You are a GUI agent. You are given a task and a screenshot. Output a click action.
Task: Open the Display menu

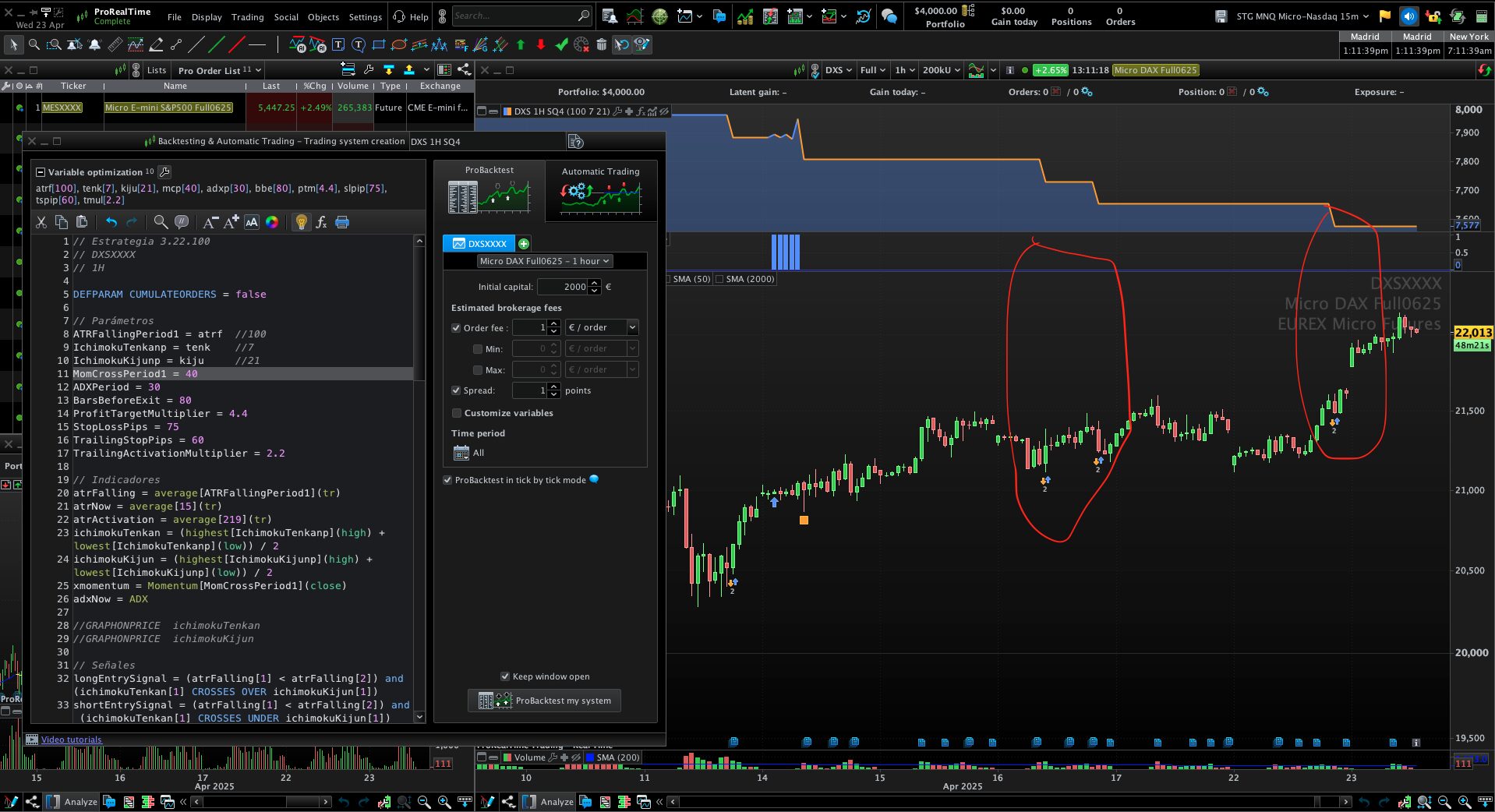[207, 17]
